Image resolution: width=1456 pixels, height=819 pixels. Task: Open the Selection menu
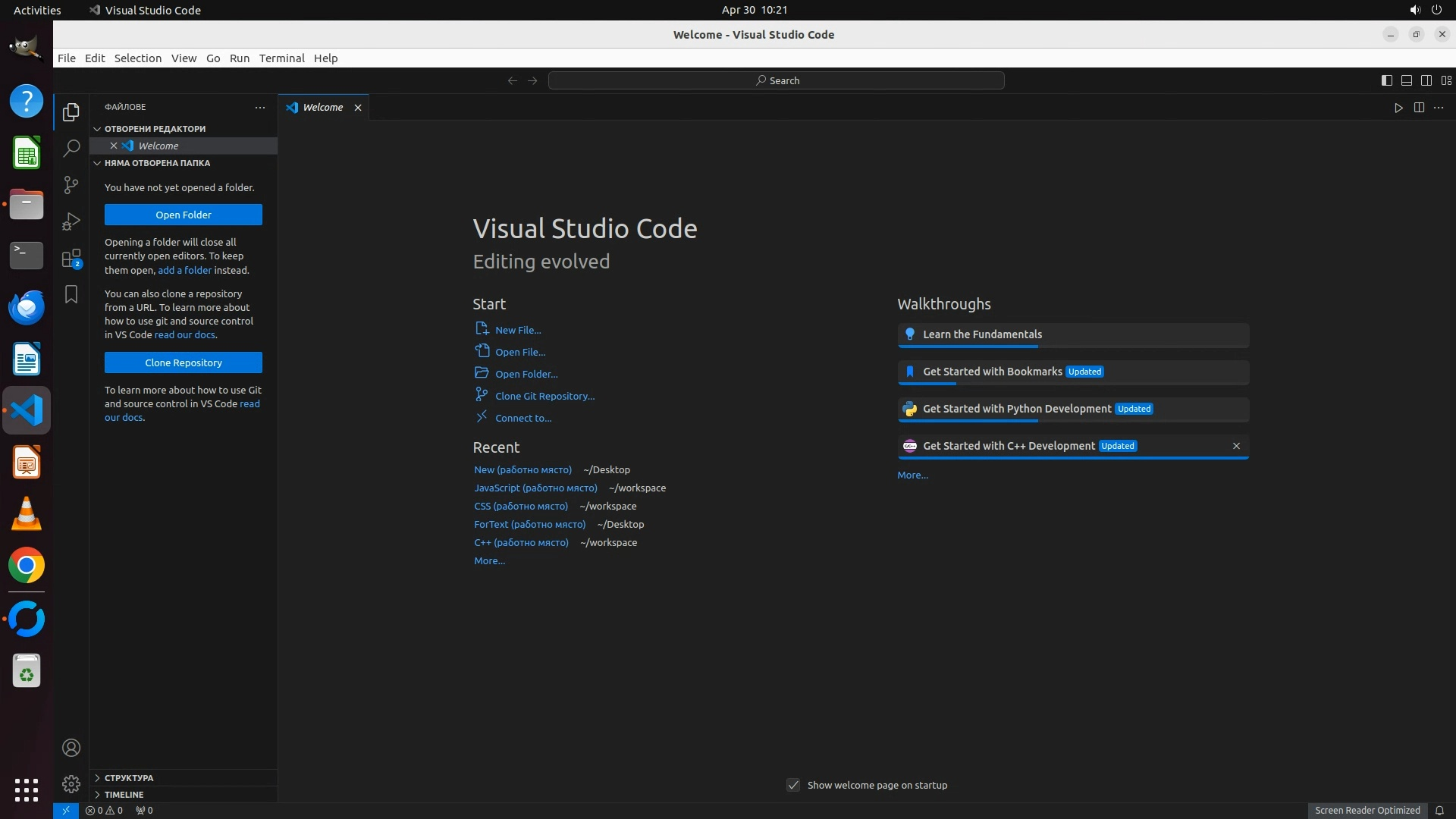137,58
